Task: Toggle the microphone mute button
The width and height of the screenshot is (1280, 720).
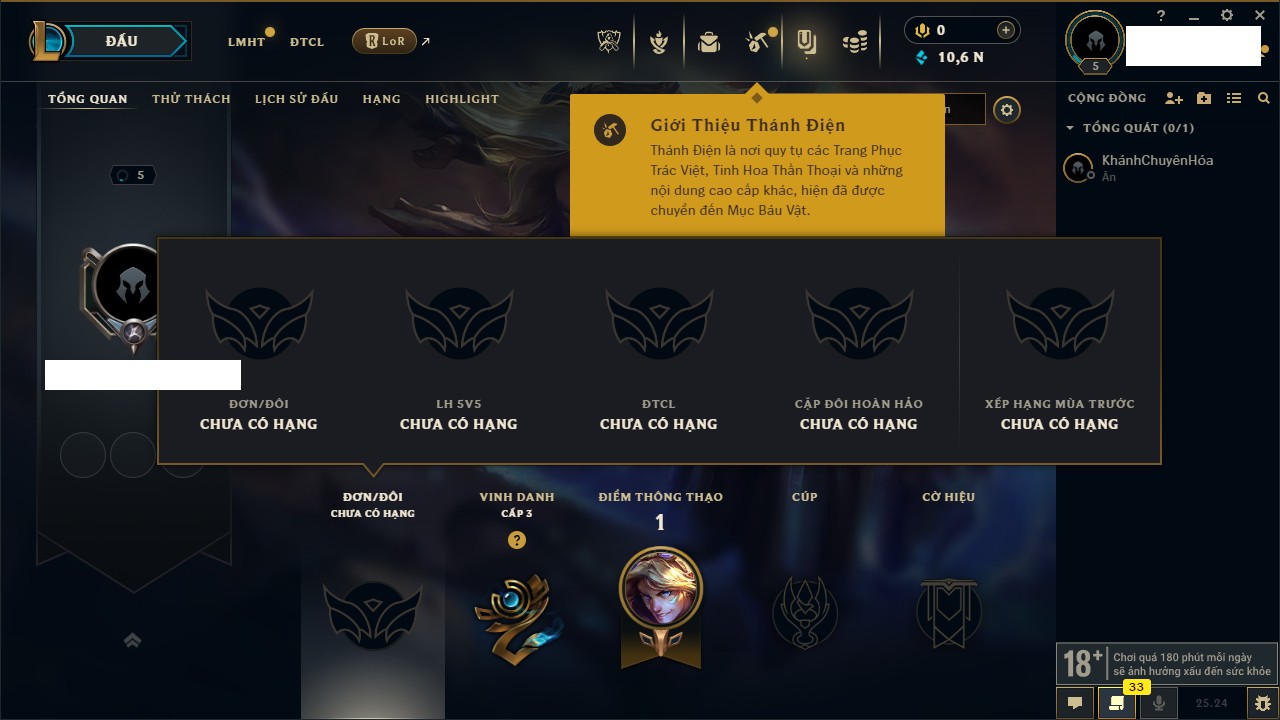Action: [x=1158, y=703]
